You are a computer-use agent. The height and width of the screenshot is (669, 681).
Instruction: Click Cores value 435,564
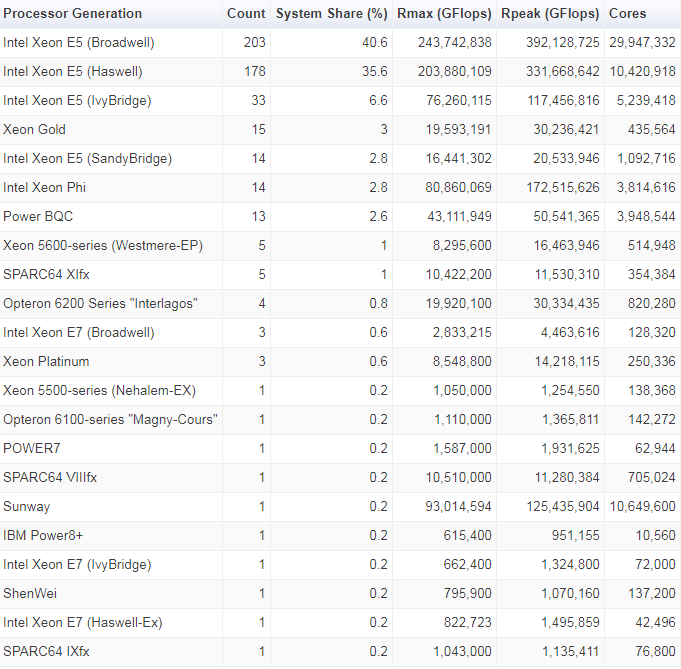coord(651,129)
